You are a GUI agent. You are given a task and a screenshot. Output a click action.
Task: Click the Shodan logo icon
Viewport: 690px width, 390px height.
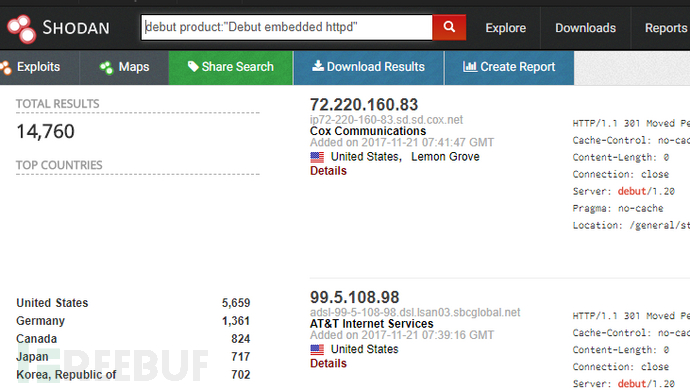click(21, 29)
